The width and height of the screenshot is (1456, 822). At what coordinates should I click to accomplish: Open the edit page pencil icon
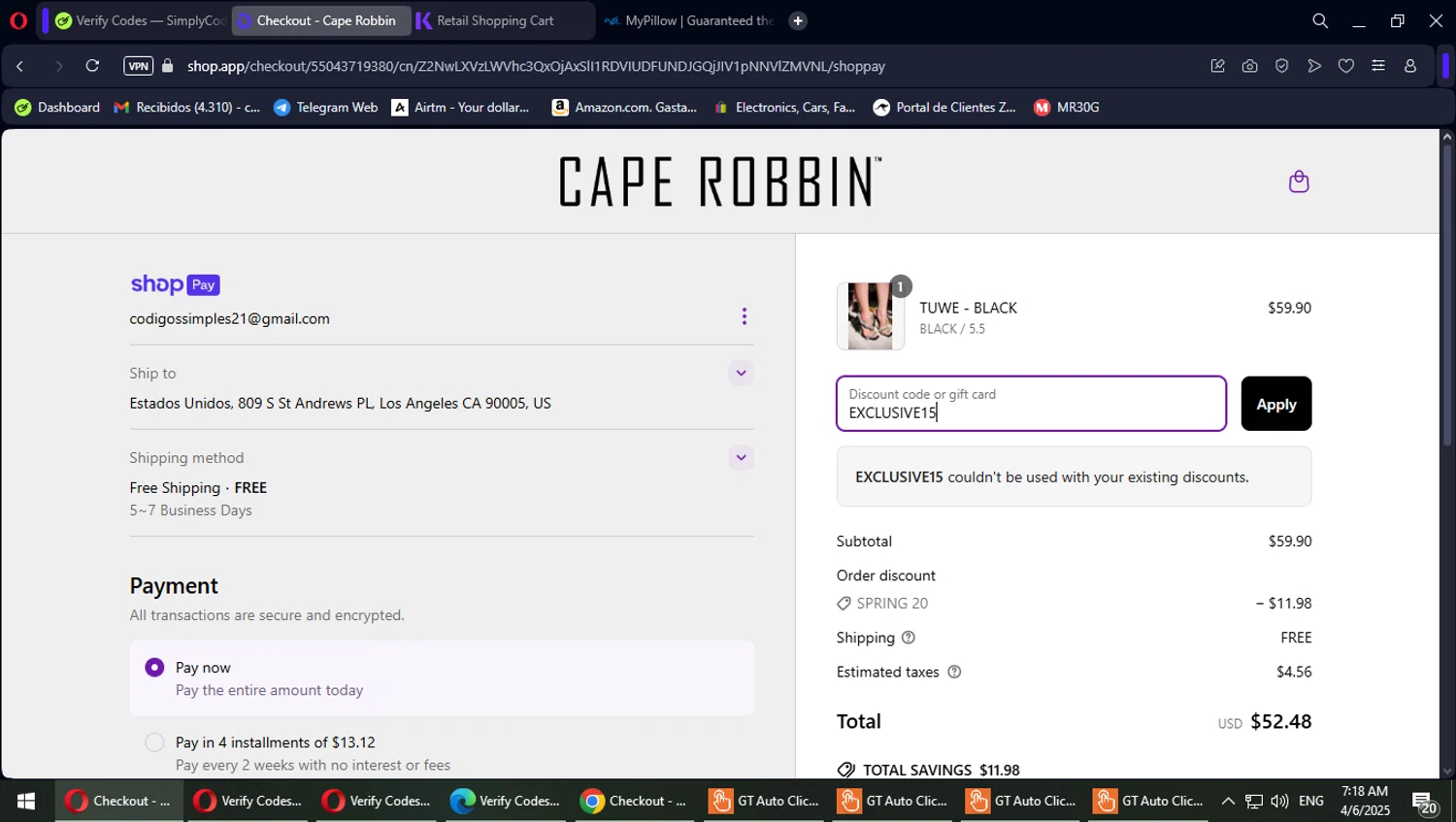click(x=1217, y=66)
